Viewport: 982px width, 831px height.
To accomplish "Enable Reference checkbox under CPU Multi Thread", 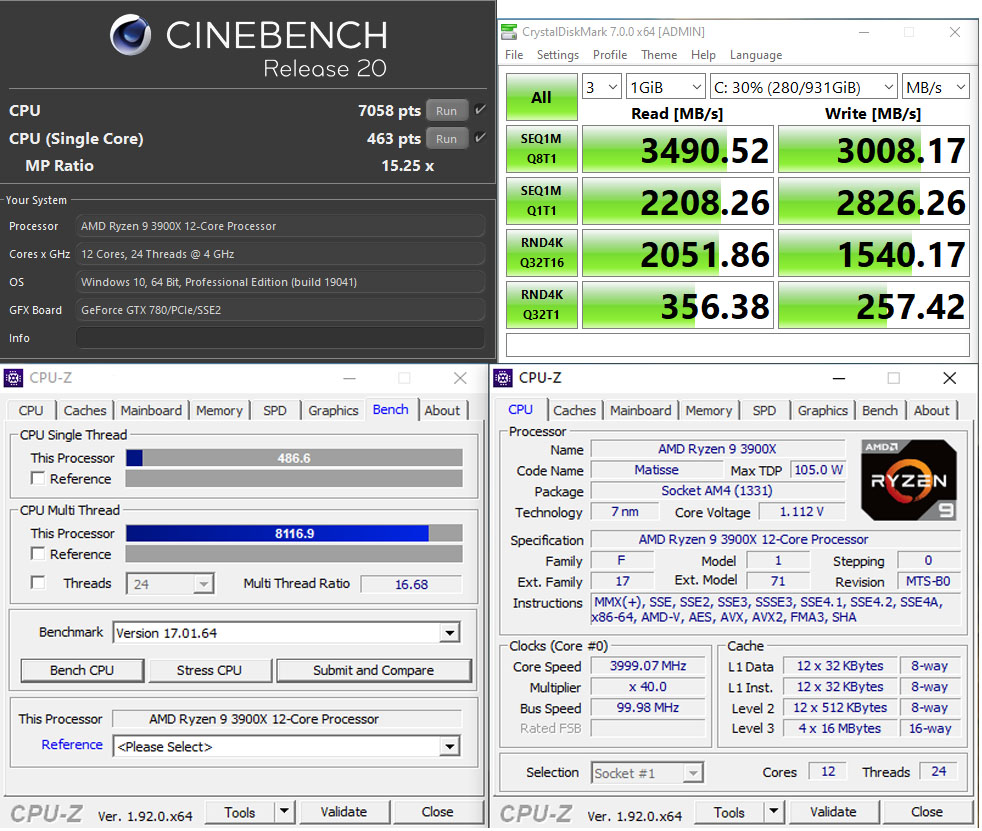I will click(x=38, y=554).
